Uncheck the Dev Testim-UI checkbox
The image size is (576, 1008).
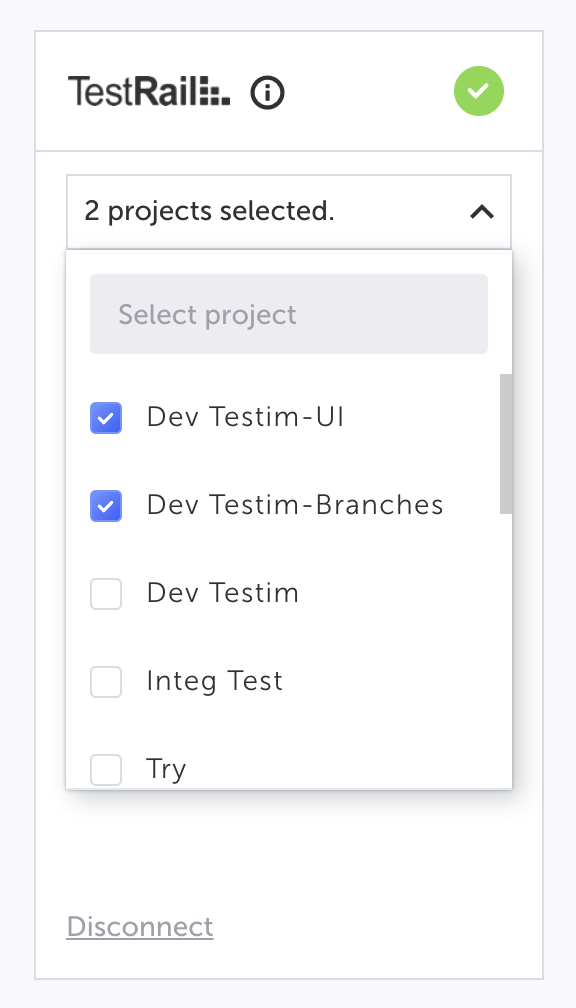[x=106, y=418]
